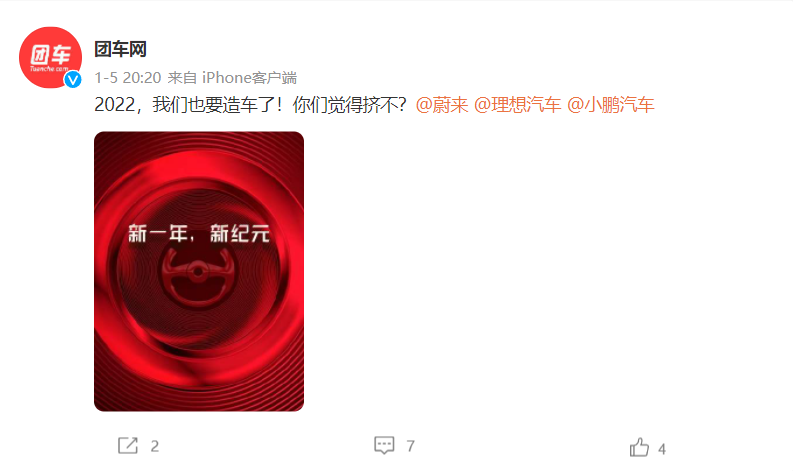Viewport: 793px width, 471px height.
Task: Click the 来自 source label
Action: tap(182, 78)
